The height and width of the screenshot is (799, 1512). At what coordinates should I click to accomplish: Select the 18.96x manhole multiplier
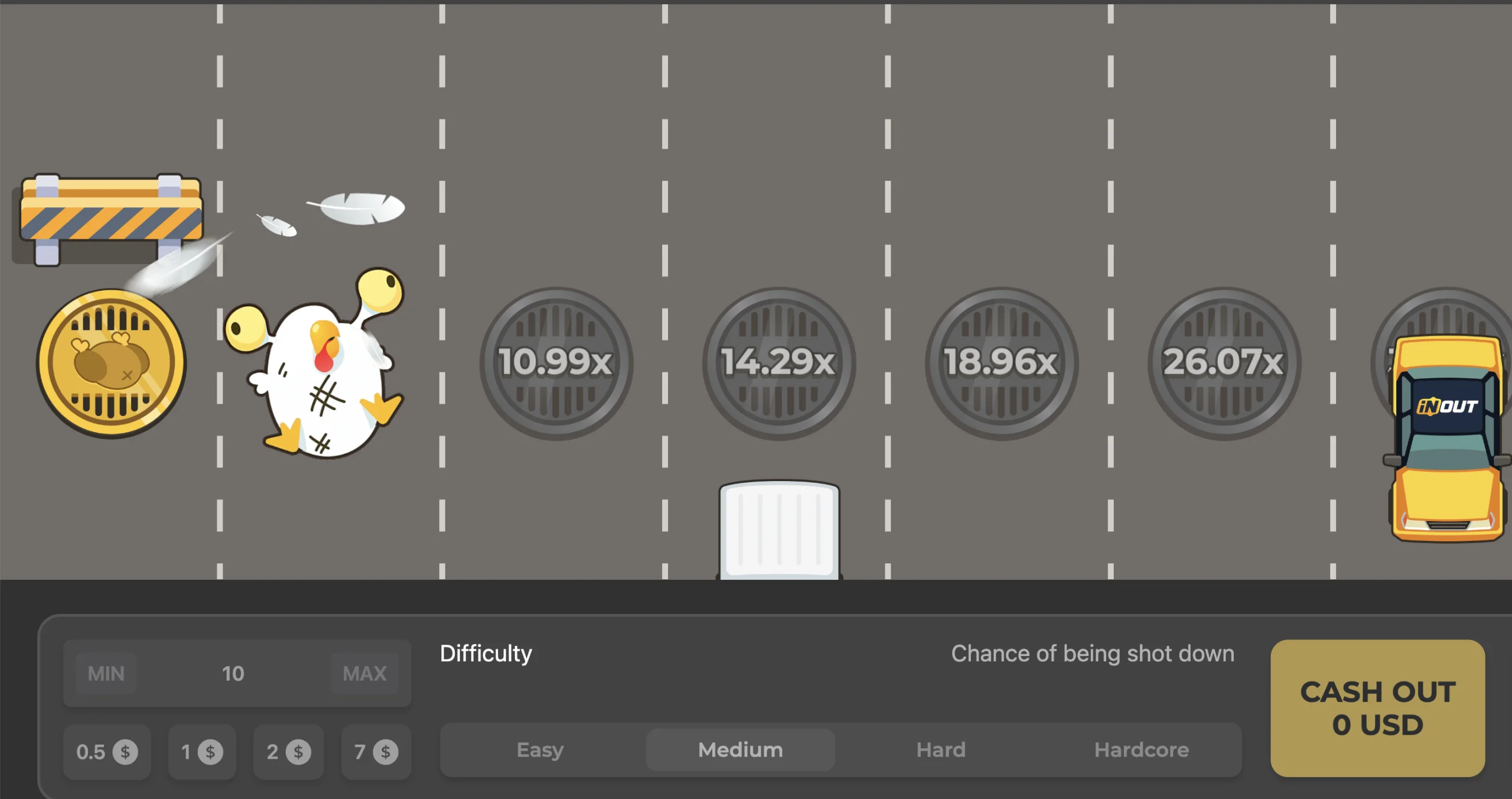pos(1001,363)
